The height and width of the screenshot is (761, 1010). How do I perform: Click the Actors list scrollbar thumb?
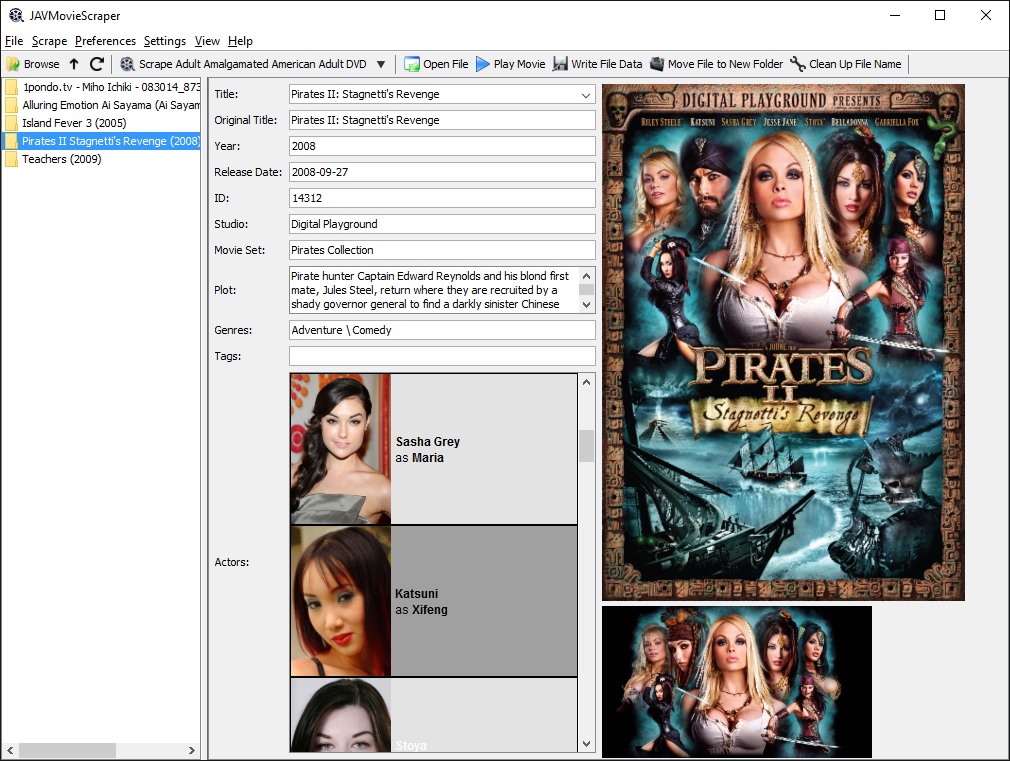click(586, 446)
